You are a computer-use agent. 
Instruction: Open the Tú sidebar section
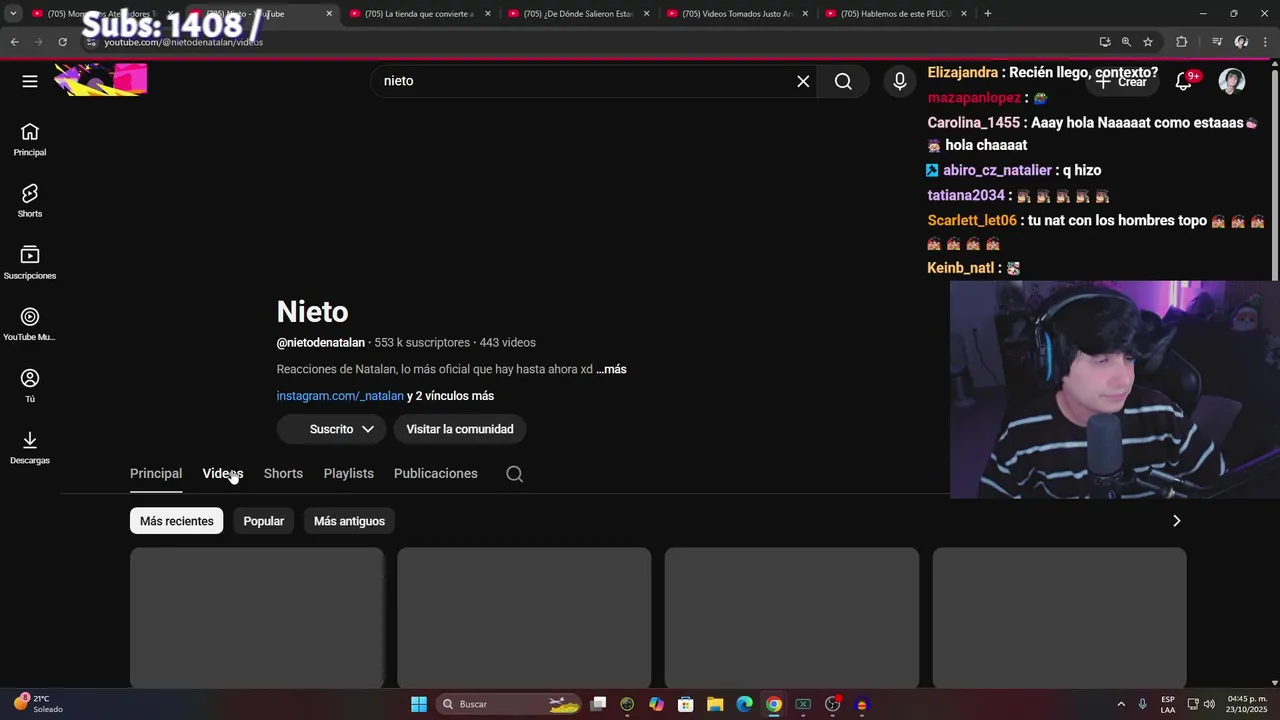click(30, 386)
